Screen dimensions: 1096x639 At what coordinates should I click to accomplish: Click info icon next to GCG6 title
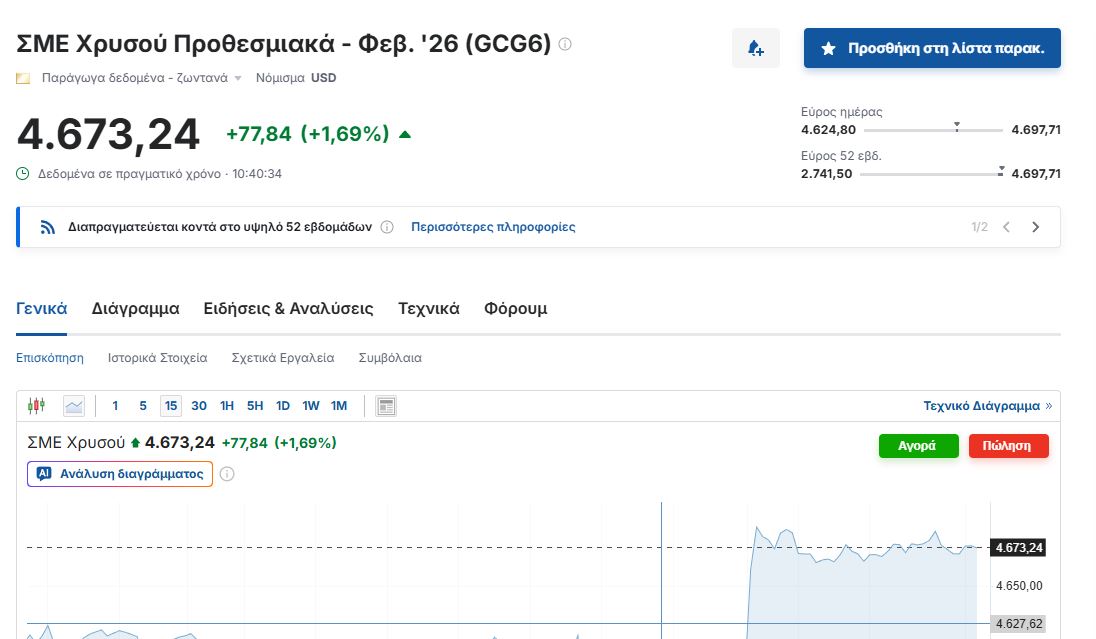coord(565,44)
